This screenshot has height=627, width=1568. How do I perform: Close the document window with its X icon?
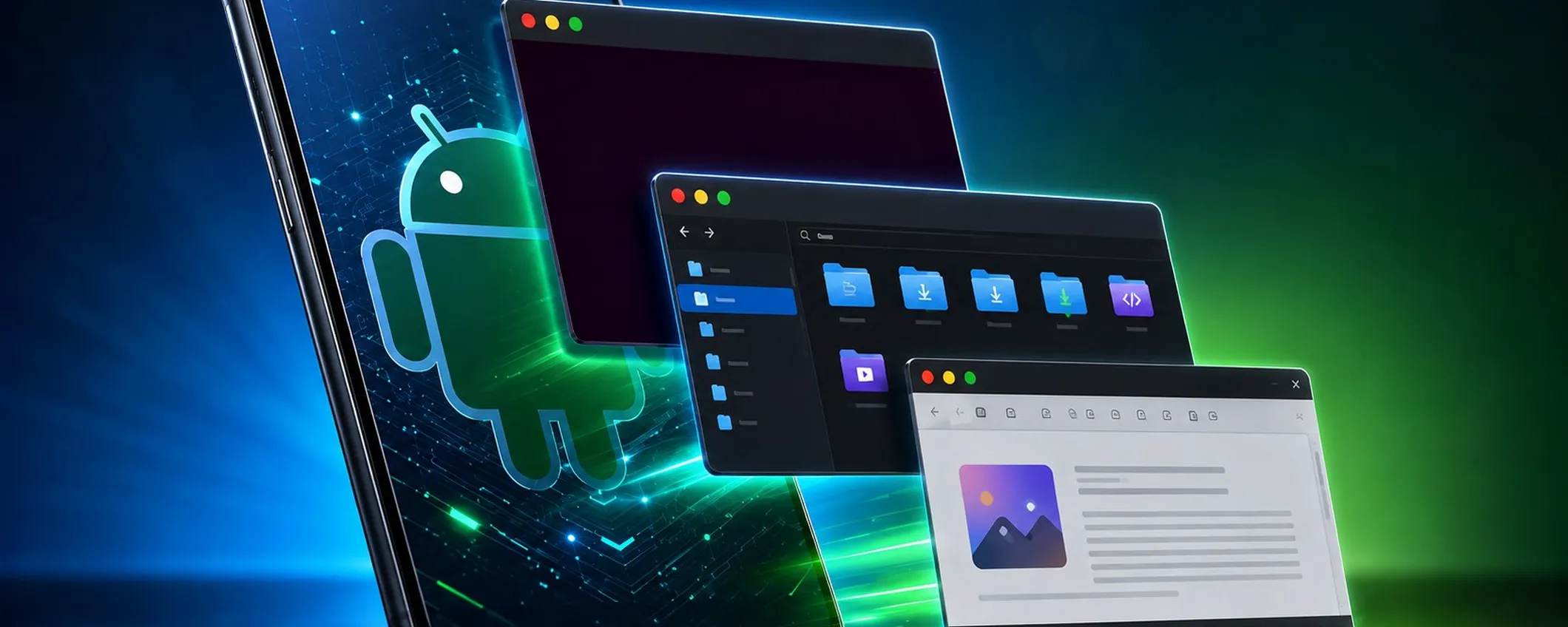click(x=1295, y=384)
